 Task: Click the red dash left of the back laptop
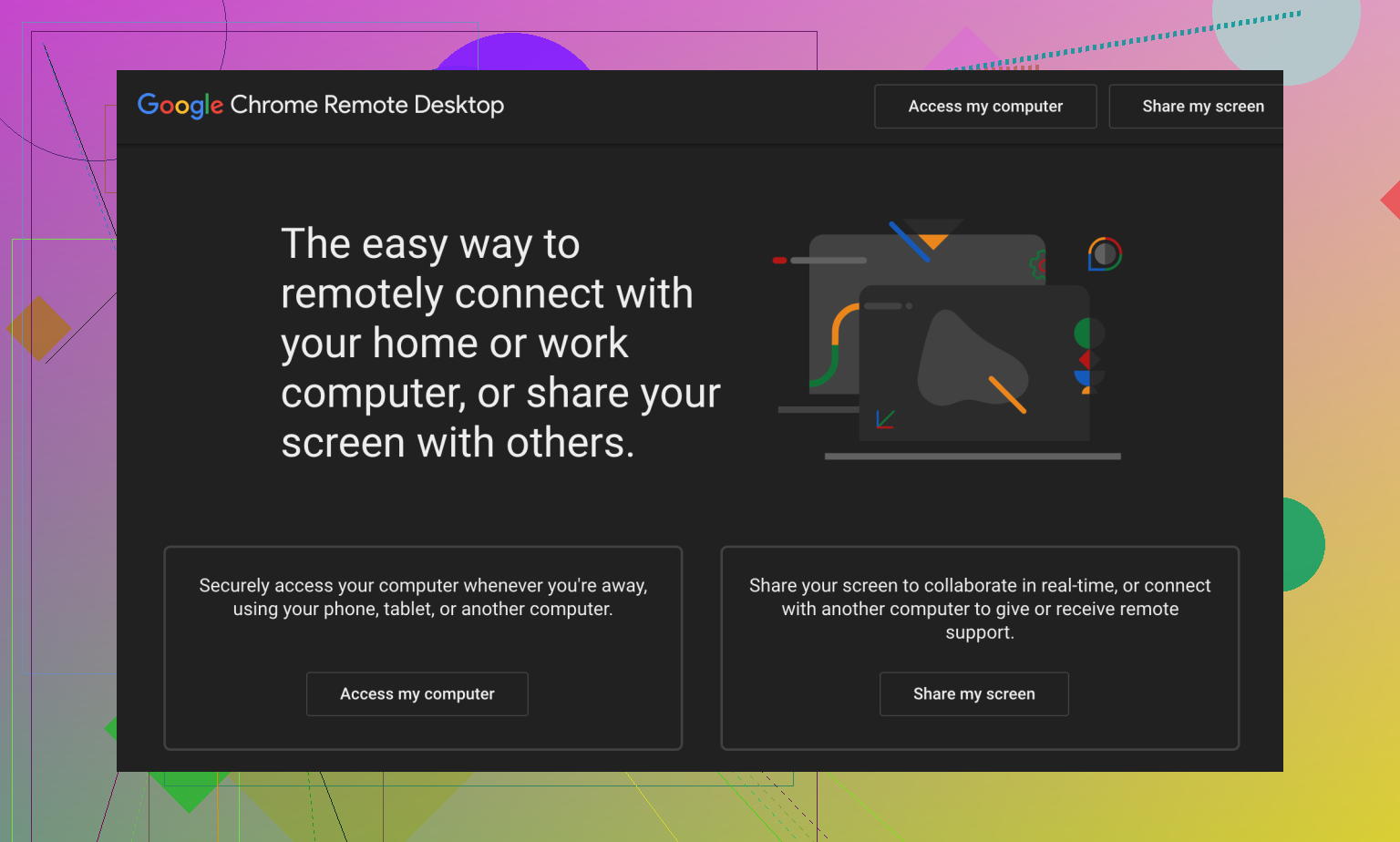click(779, 261)
